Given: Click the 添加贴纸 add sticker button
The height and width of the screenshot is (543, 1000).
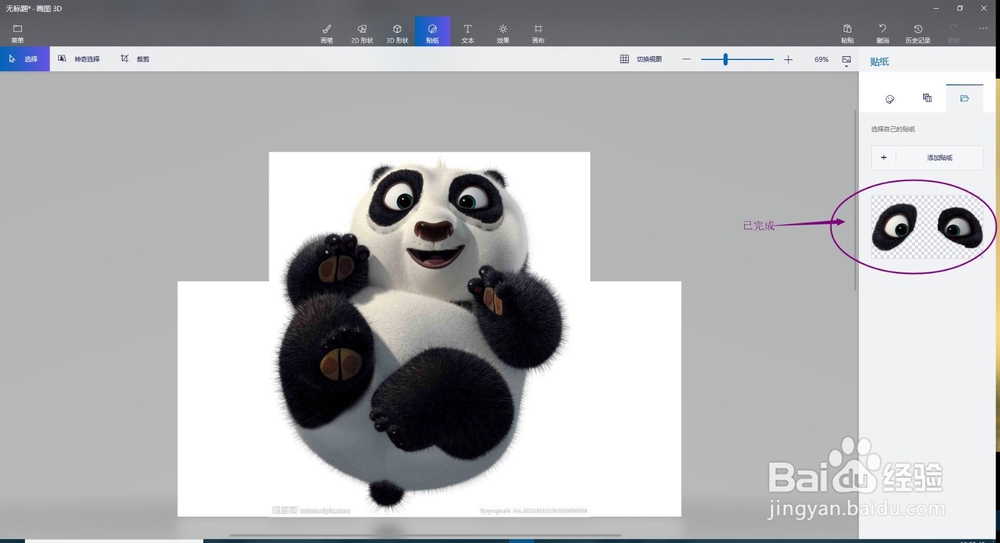Looking at the screenshot, I should (927, 158).
